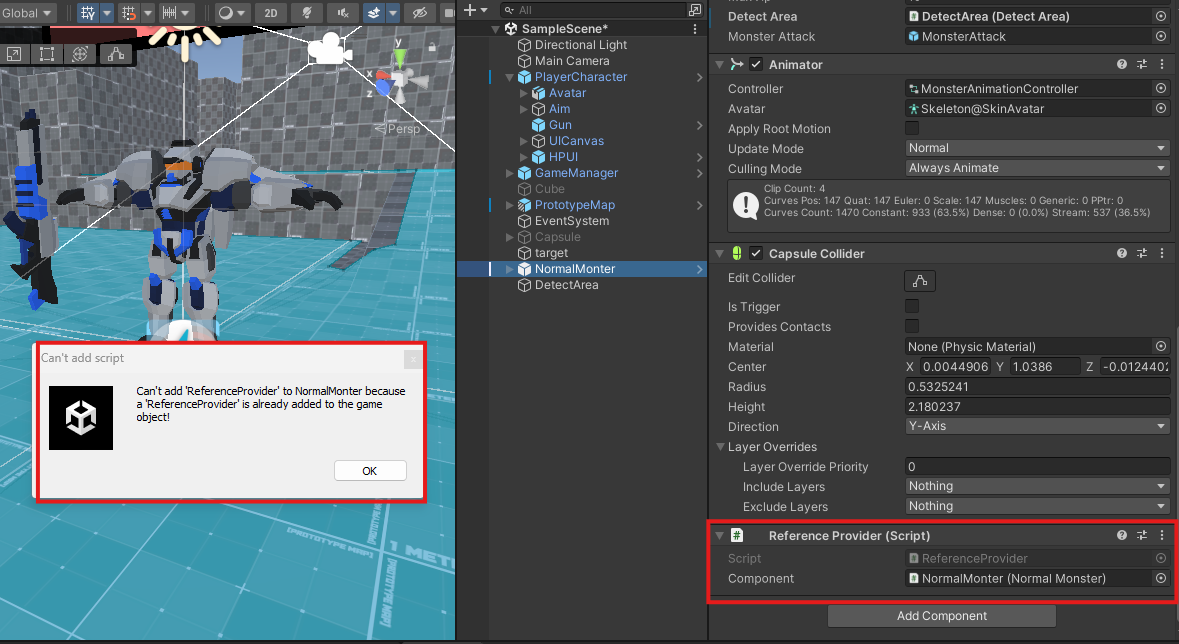Toggle the scene gizmo rotation lock
The width and height of the screenshot is (1179, 644).
pos(432,47)
